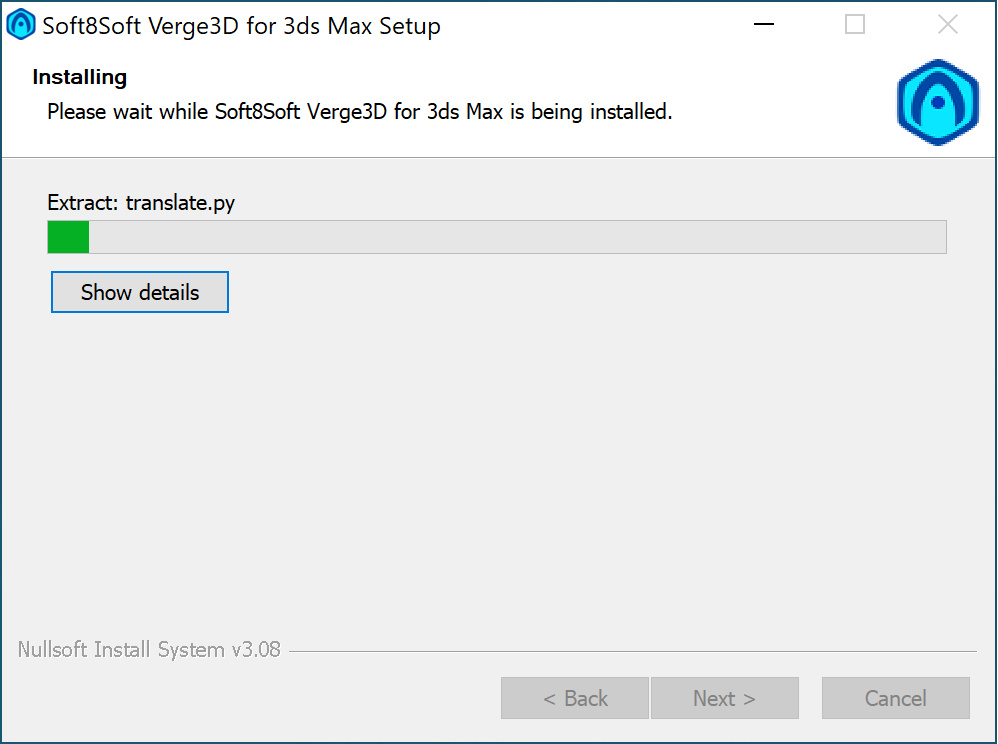
Task: Click the large Verge3D hexagon logo
Action: [938, 102]
